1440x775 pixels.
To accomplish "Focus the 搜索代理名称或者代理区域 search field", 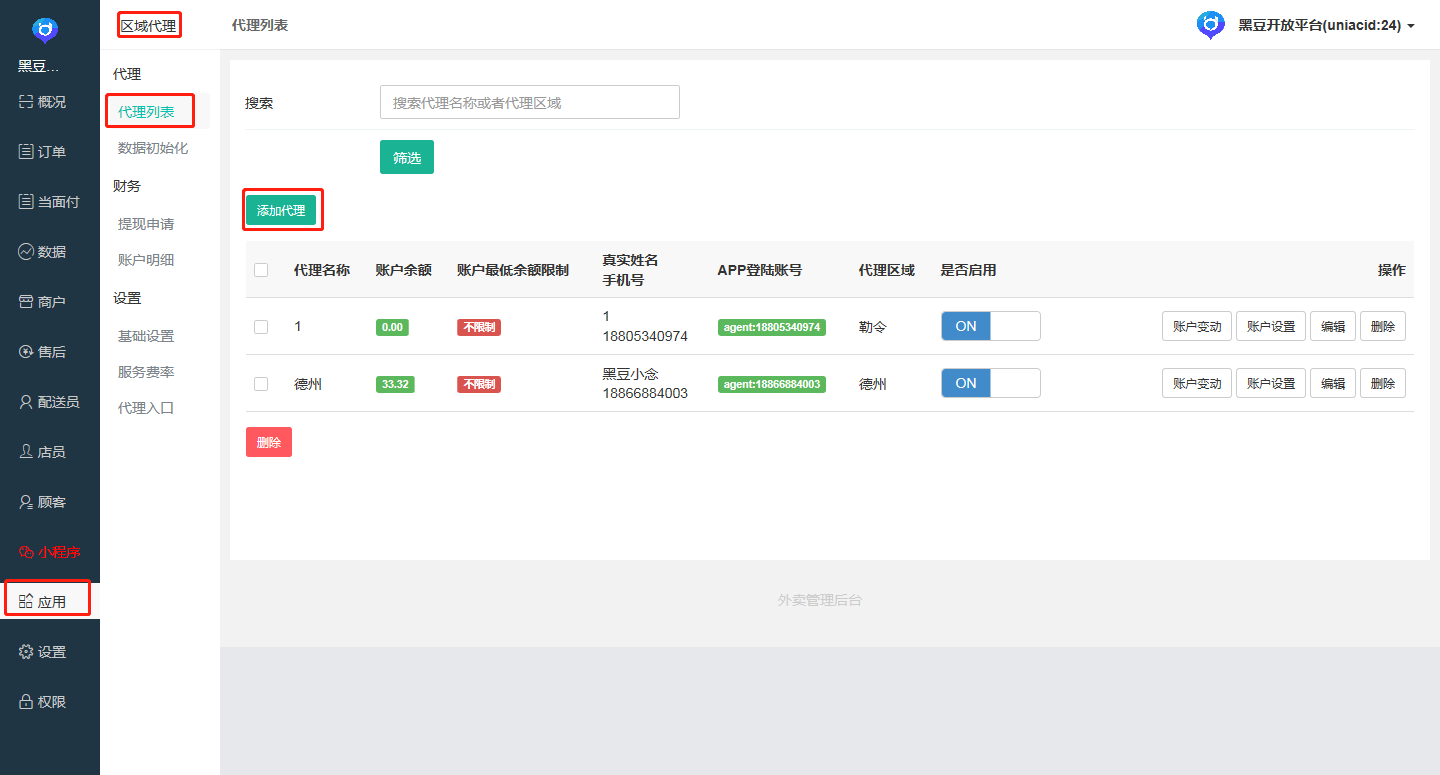I will point(530,102).
